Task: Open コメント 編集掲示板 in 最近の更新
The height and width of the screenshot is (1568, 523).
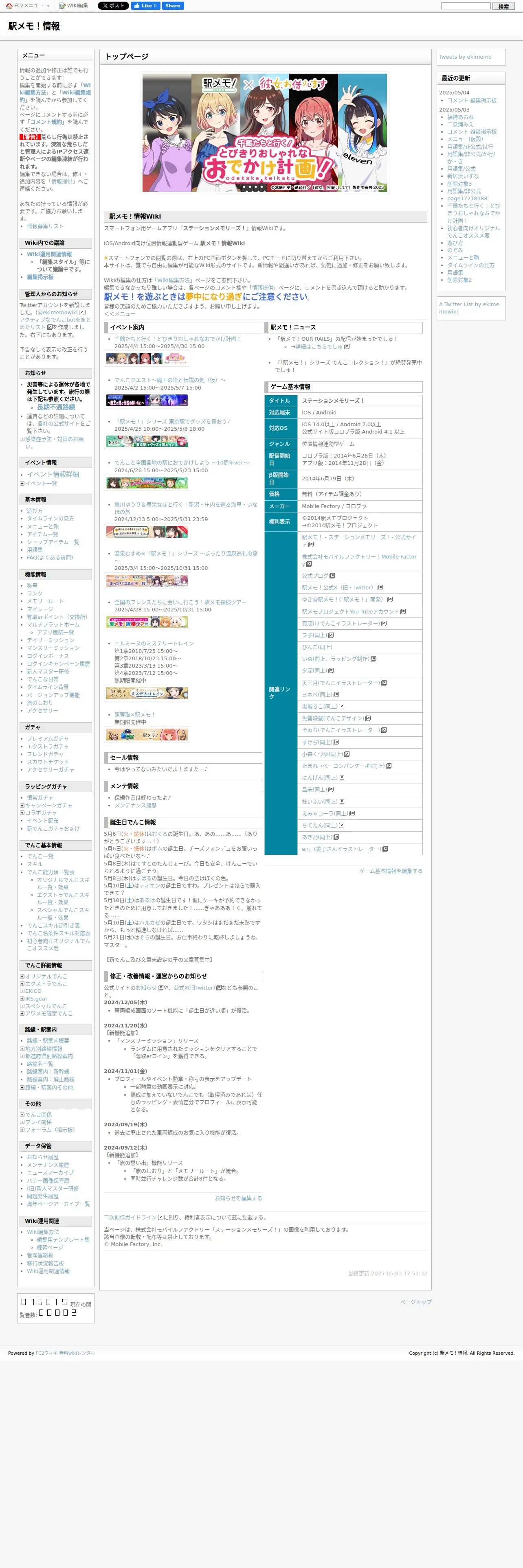Action: tap(472, 101)
